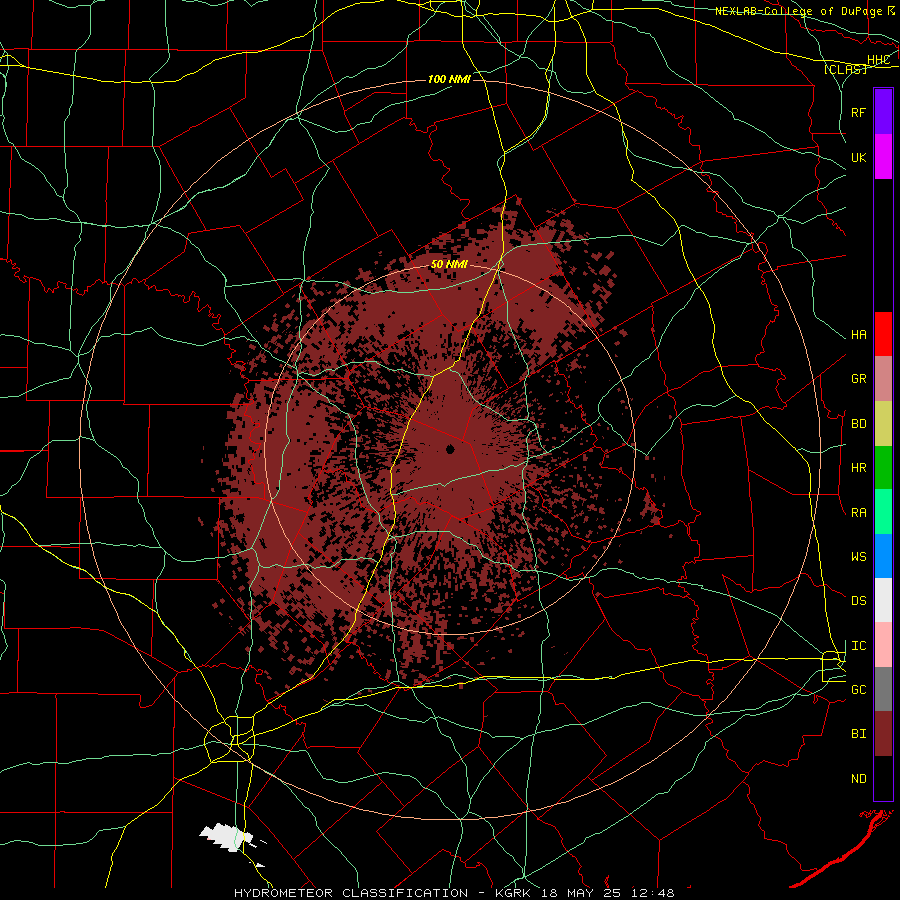Pick the HR green legend swatch
Image resolution: width=900 pixels, height=900 pixels.
[883, 468]
